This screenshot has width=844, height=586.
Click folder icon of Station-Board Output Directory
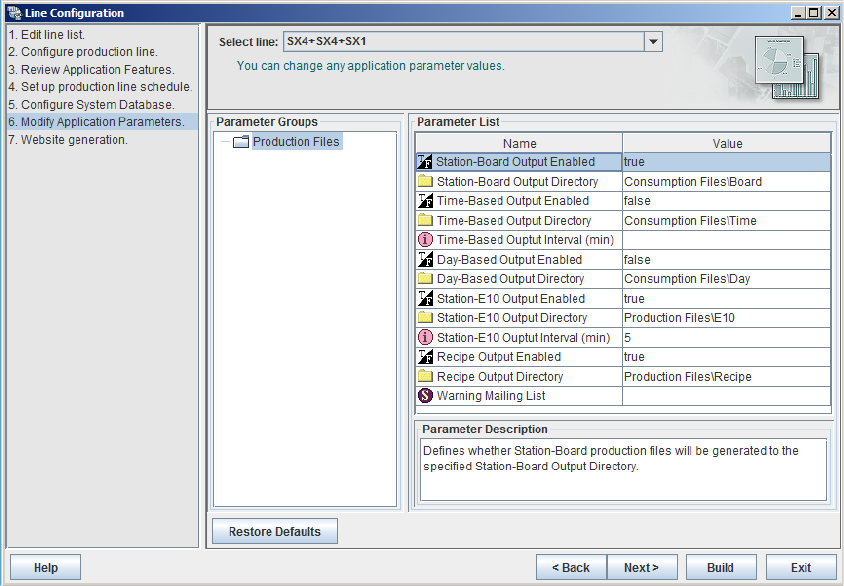pyautogui.click(x=425, y=181)
